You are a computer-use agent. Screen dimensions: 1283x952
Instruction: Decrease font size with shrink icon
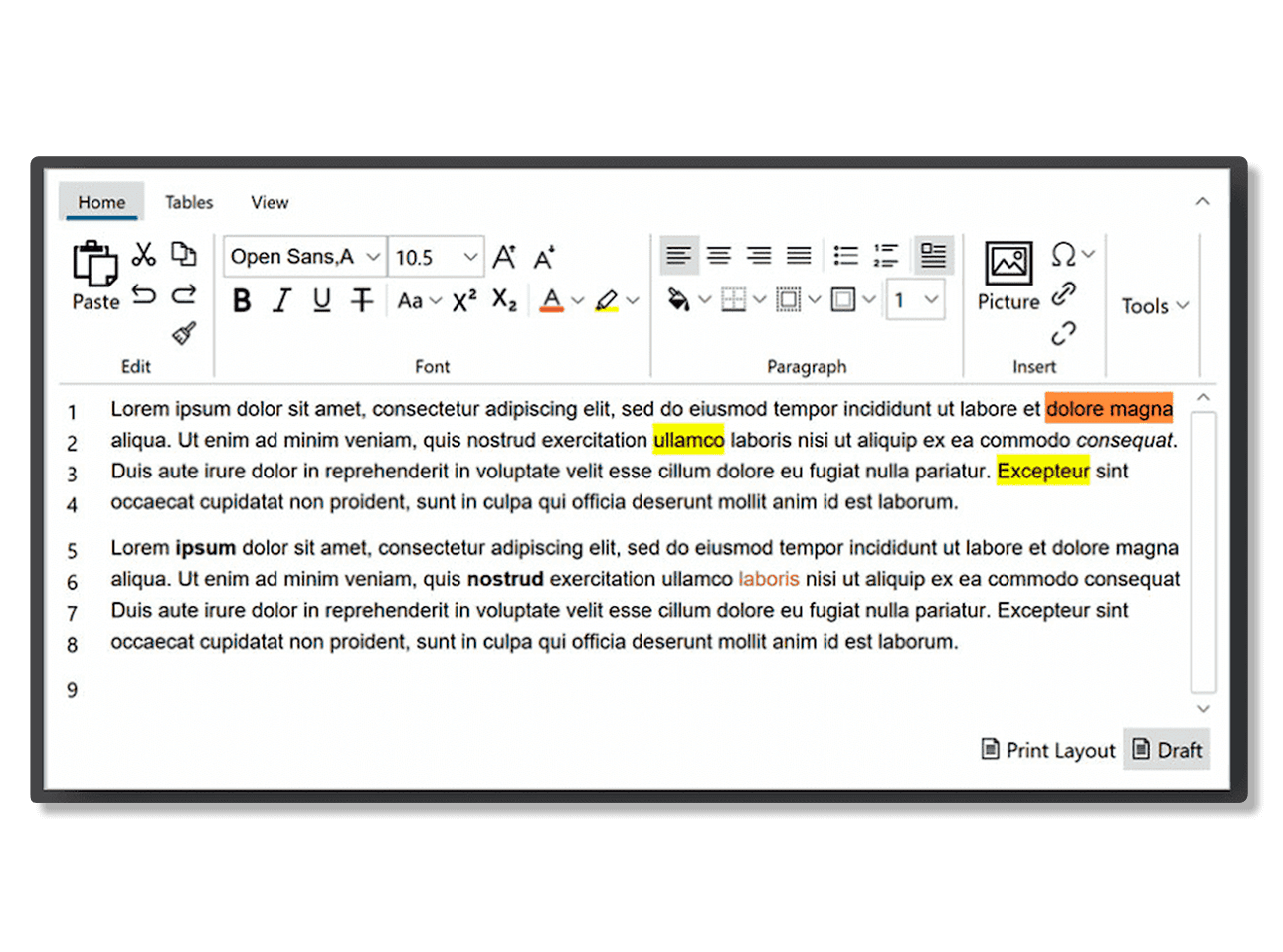click(x=543, y=257)
